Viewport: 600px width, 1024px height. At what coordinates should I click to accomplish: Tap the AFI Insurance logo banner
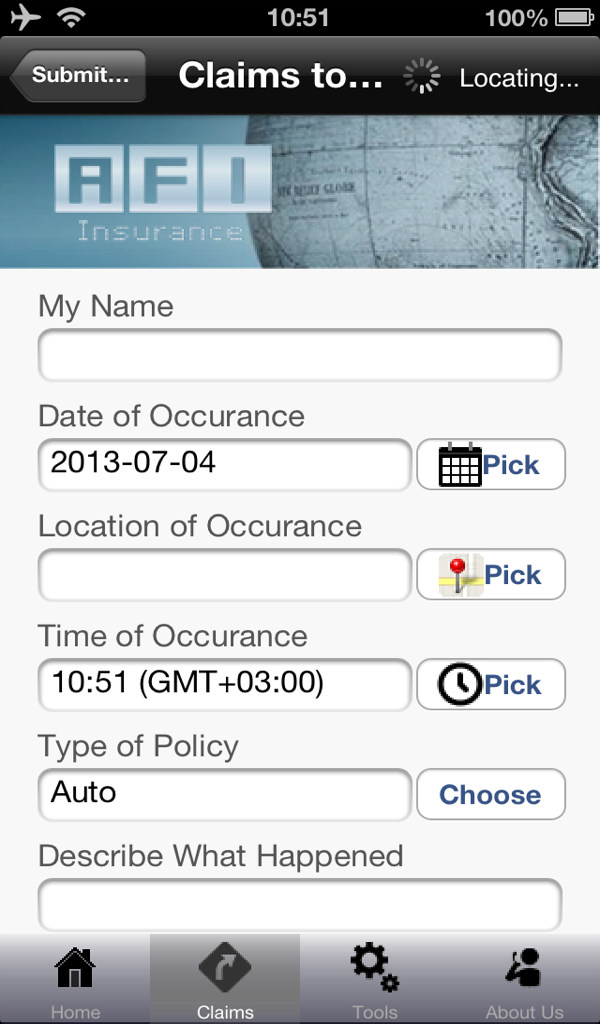pos(150,190)
